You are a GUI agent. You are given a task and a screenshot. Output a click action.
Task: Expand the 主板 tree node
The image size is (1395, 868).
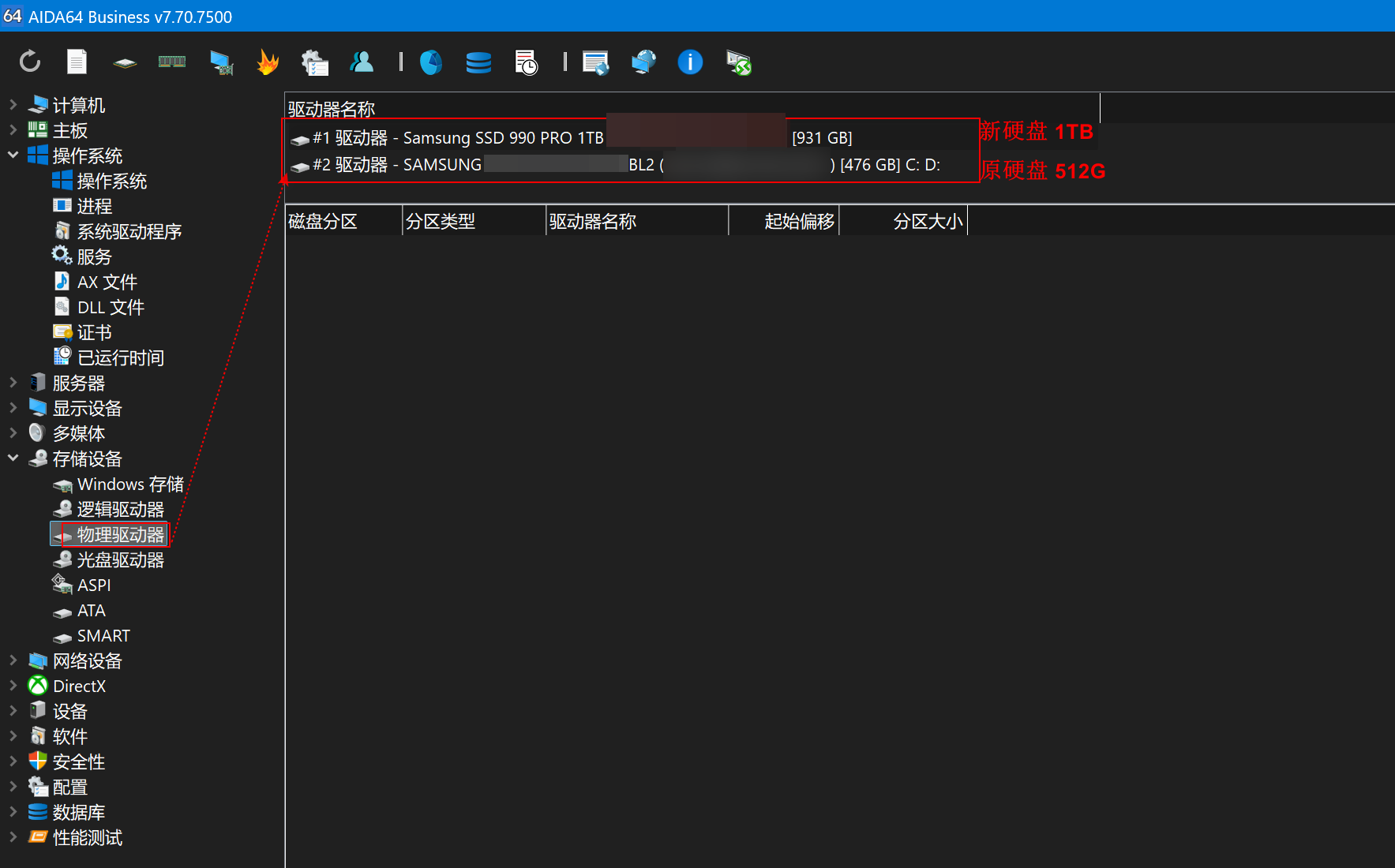coord(13,129)
